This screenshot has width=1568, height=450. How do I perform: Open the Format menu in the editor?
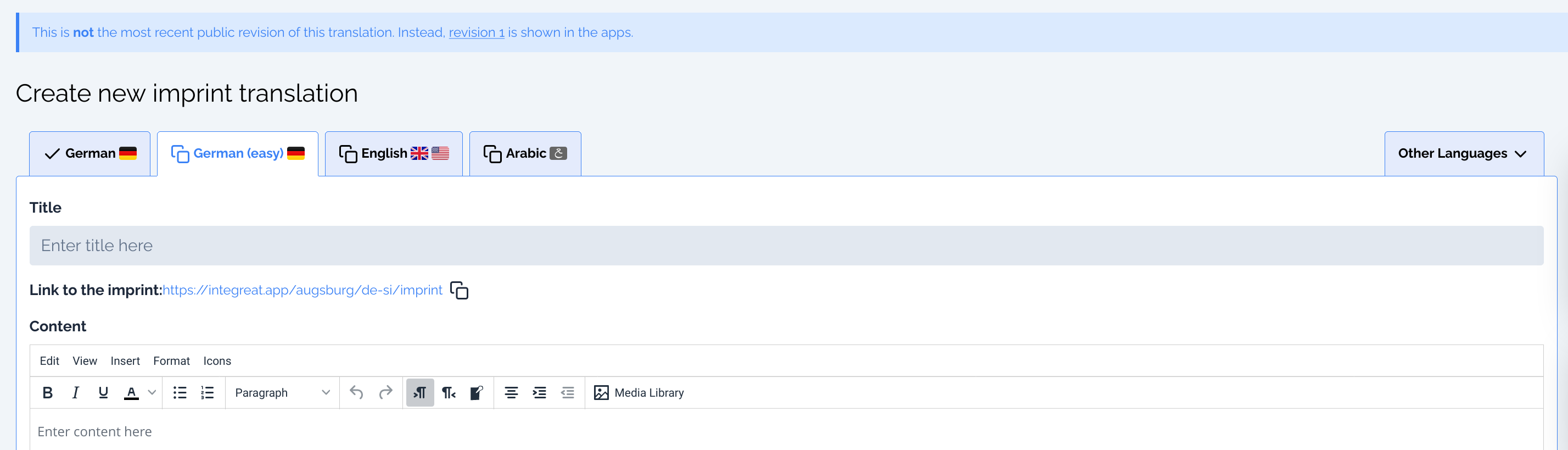click(x=171, y=360)
